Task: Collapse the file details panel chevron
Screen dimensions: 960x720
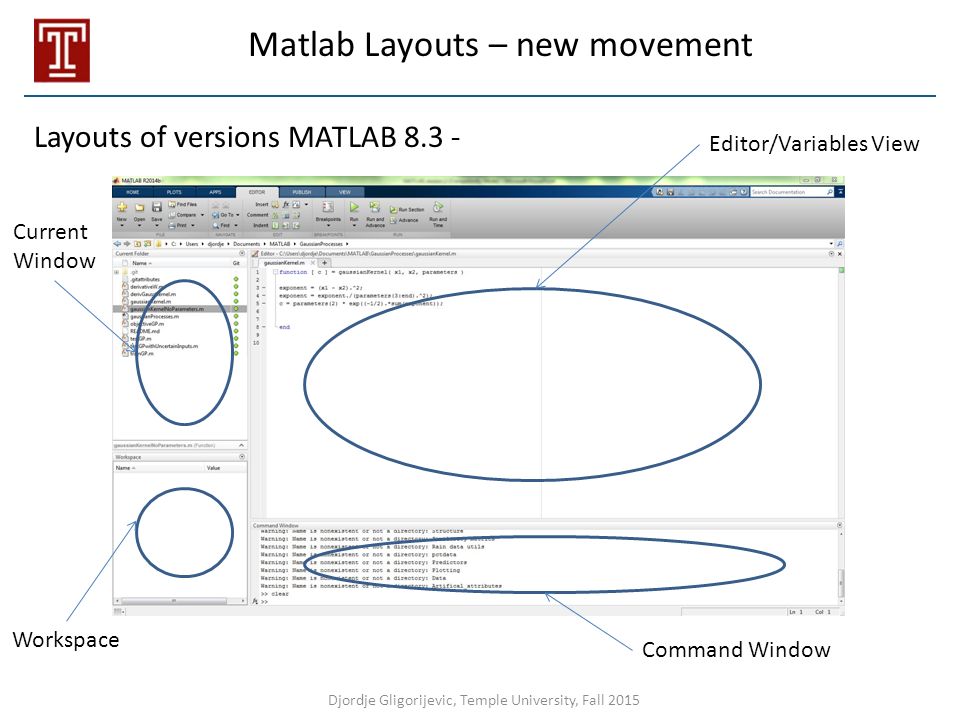Action: click(x=241, y=445)
